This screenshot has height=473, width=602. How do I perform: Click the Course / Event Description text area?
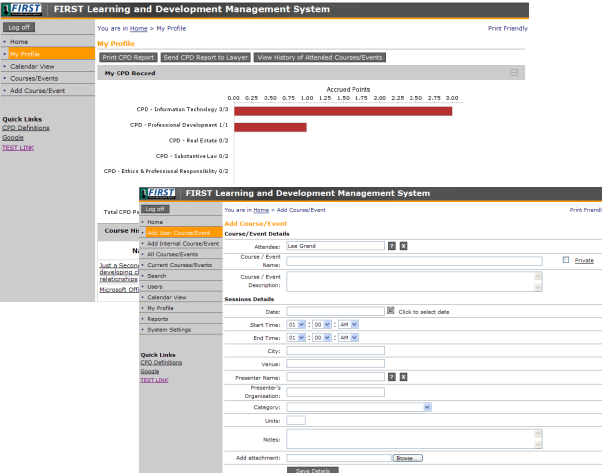[414, 281]
